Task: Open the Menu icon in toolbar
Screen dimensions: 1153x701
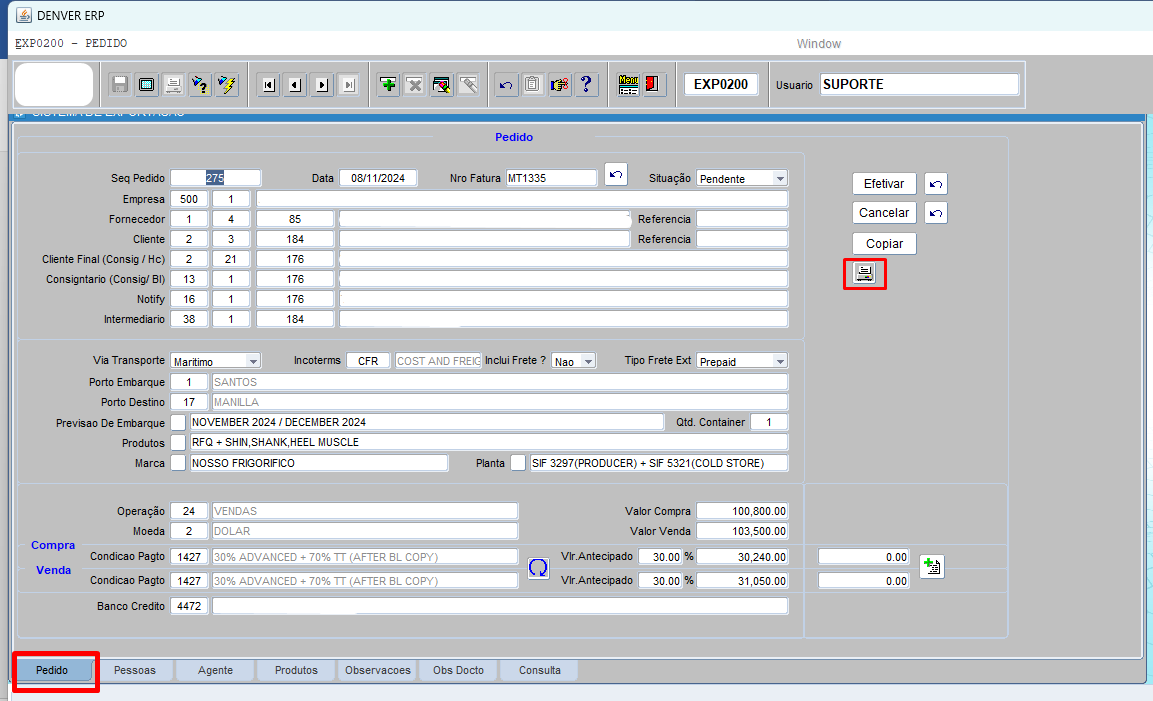Action: click(x=628, y=85)
